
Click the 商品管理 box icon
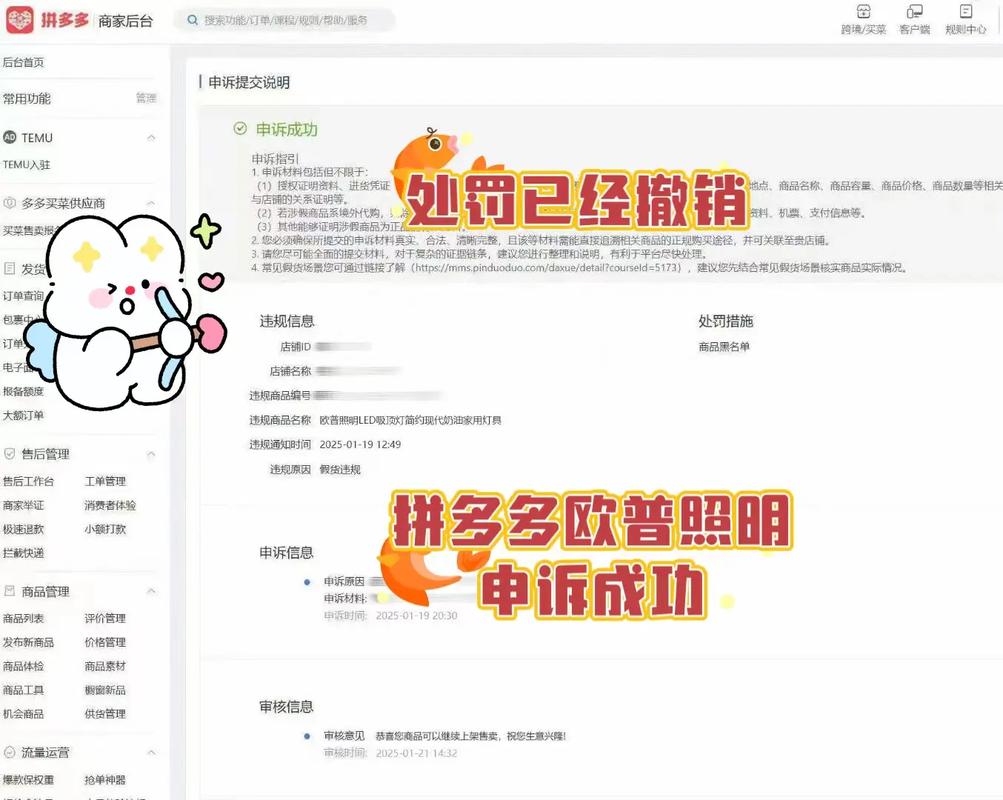tap(10, 591)
